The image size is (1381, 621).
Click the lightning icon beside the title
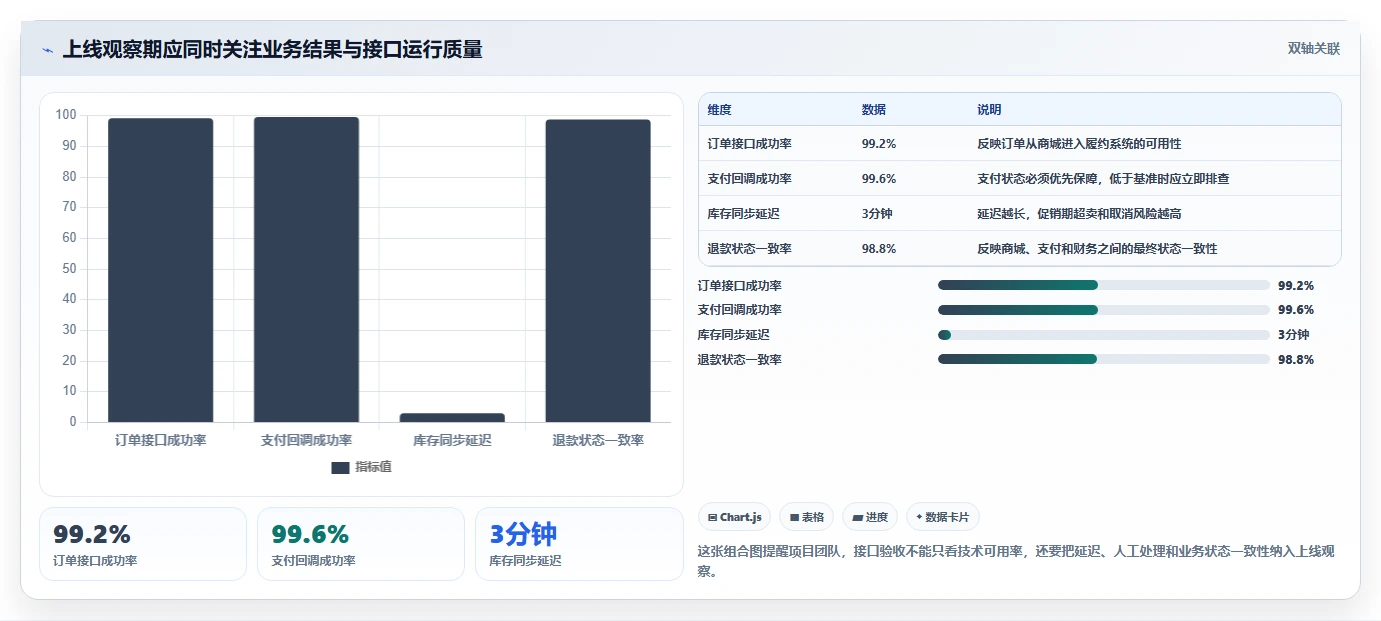[47, 50]
